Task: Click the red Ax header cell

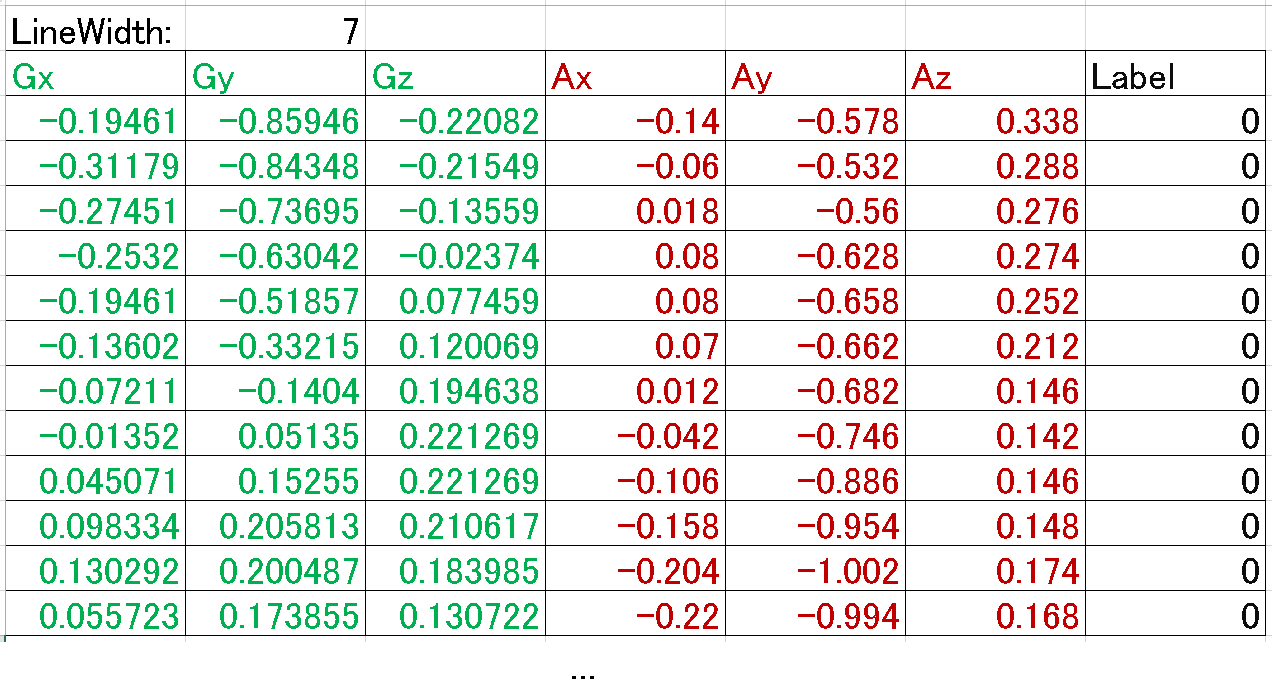Action: (635, 77)
